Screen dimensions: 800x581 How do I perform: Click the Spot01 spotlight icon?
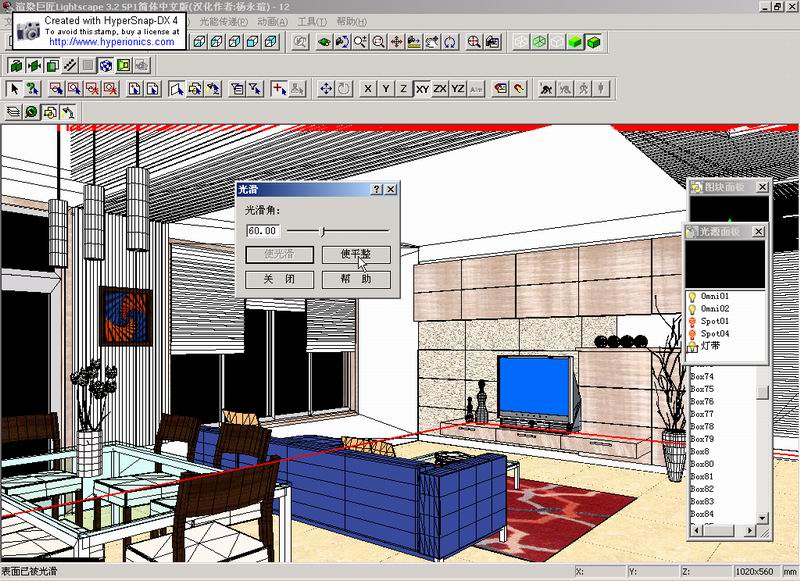(692, 321)
